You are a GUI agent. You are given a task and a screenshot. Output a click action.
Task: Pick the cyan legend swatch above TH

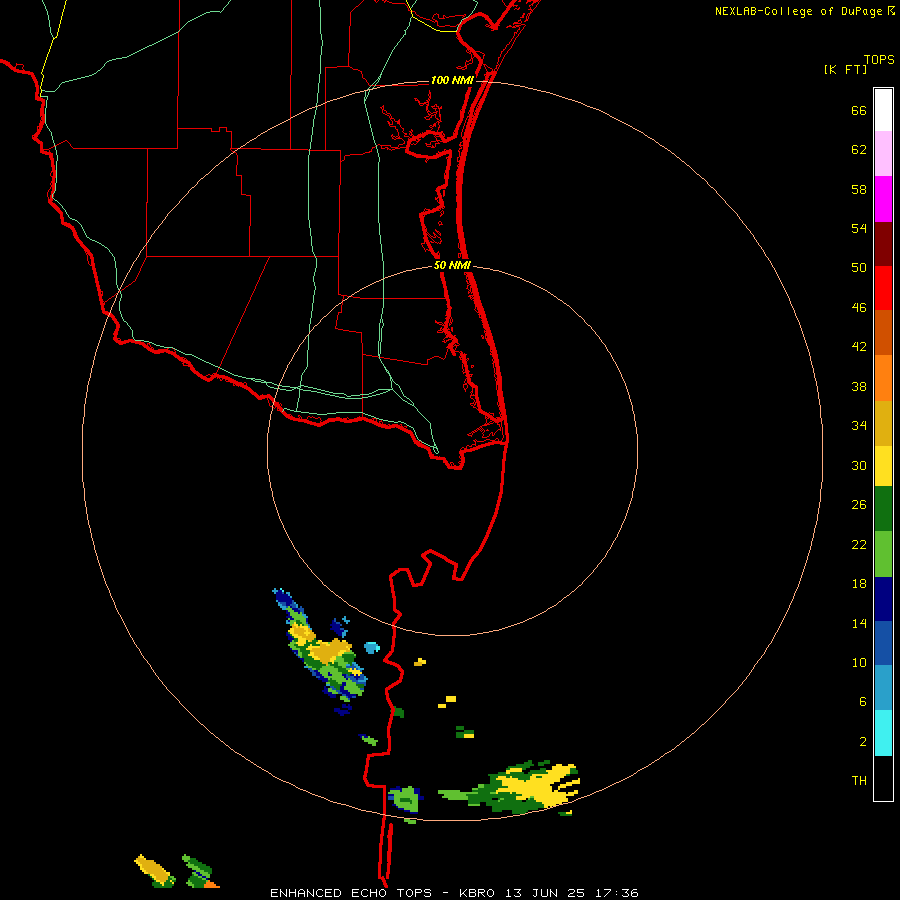(883, 732)
